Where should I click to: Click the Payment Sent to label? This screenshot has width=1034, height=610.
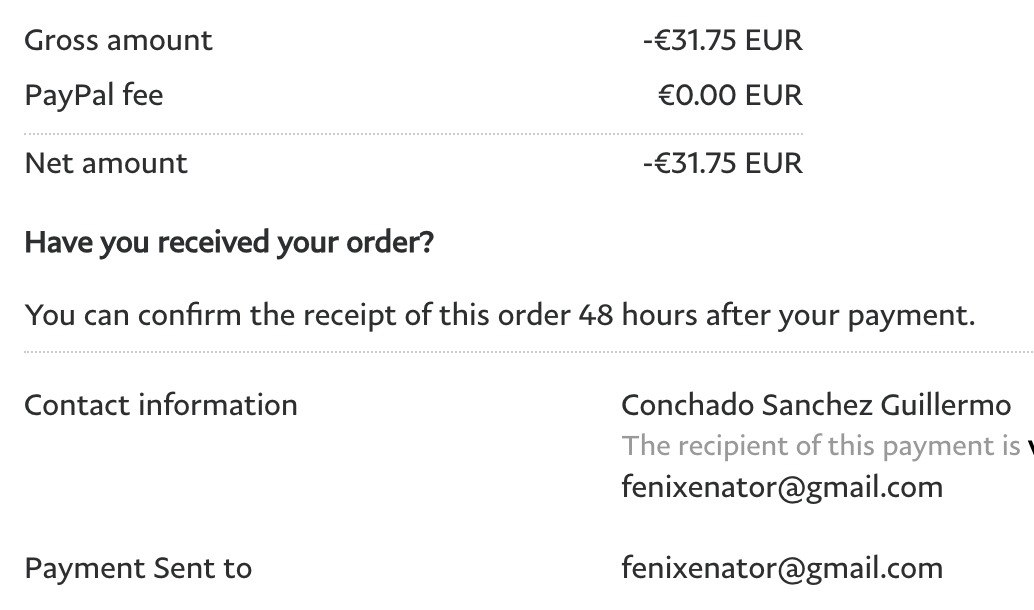pyautogui.click(x=138, y=569)
